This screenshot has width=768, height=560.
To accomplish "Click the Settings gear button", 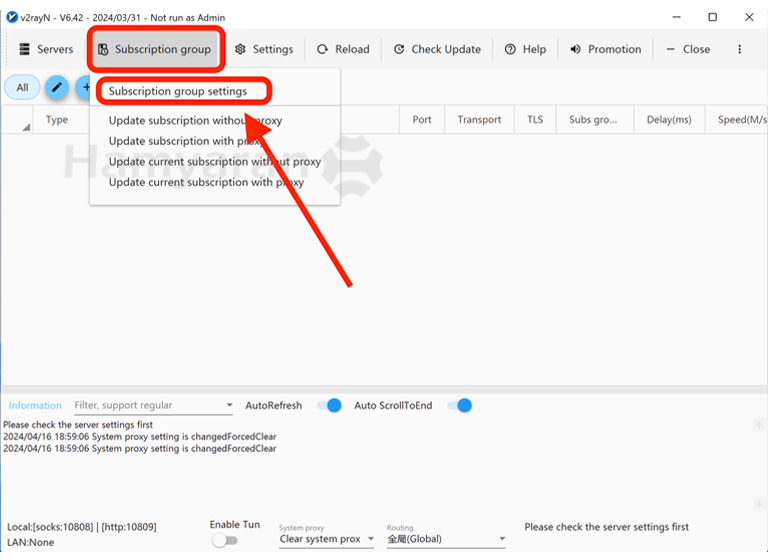I will coord(264,49).
